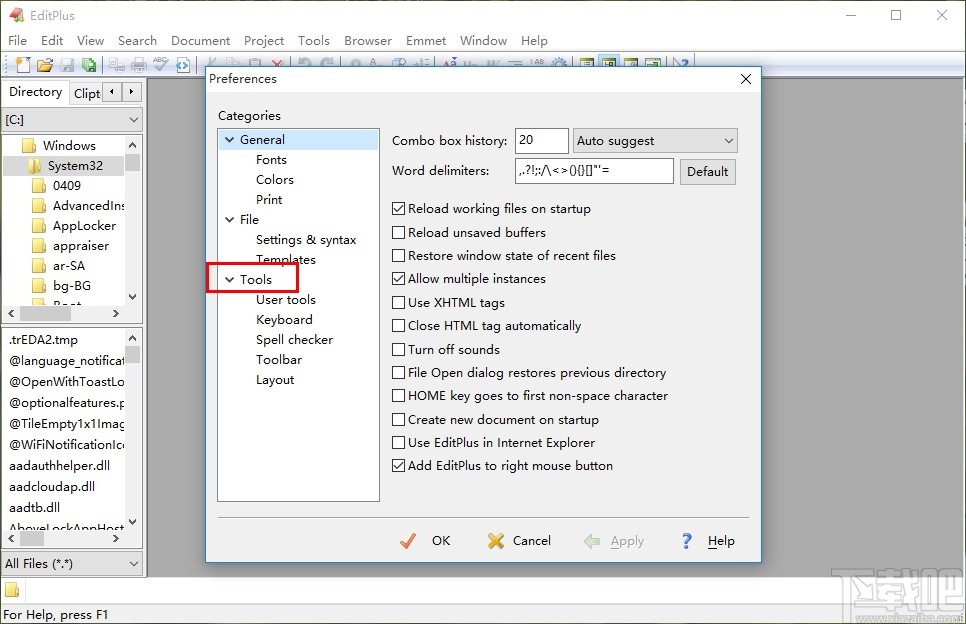
Task: Open the All Files (*.*) filter dropdown
Action: pos(73,564)
